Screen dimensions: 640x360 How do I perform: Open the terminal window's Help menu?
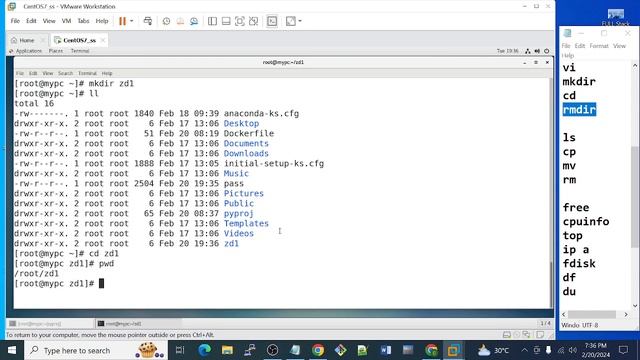point(107,73)
